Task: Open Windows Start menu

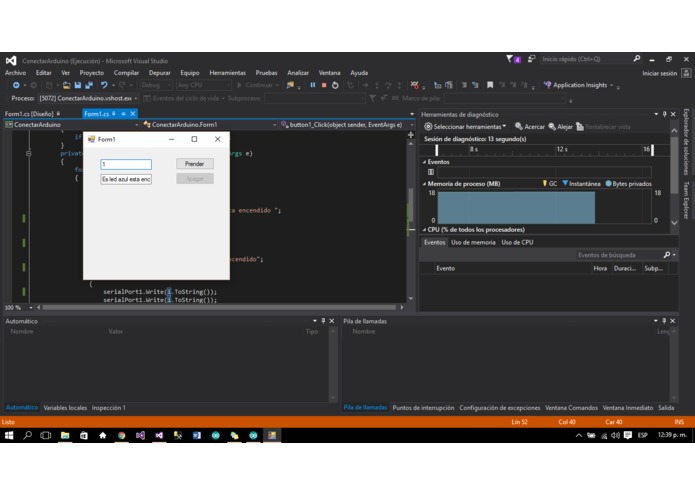Action: [9, 436]
